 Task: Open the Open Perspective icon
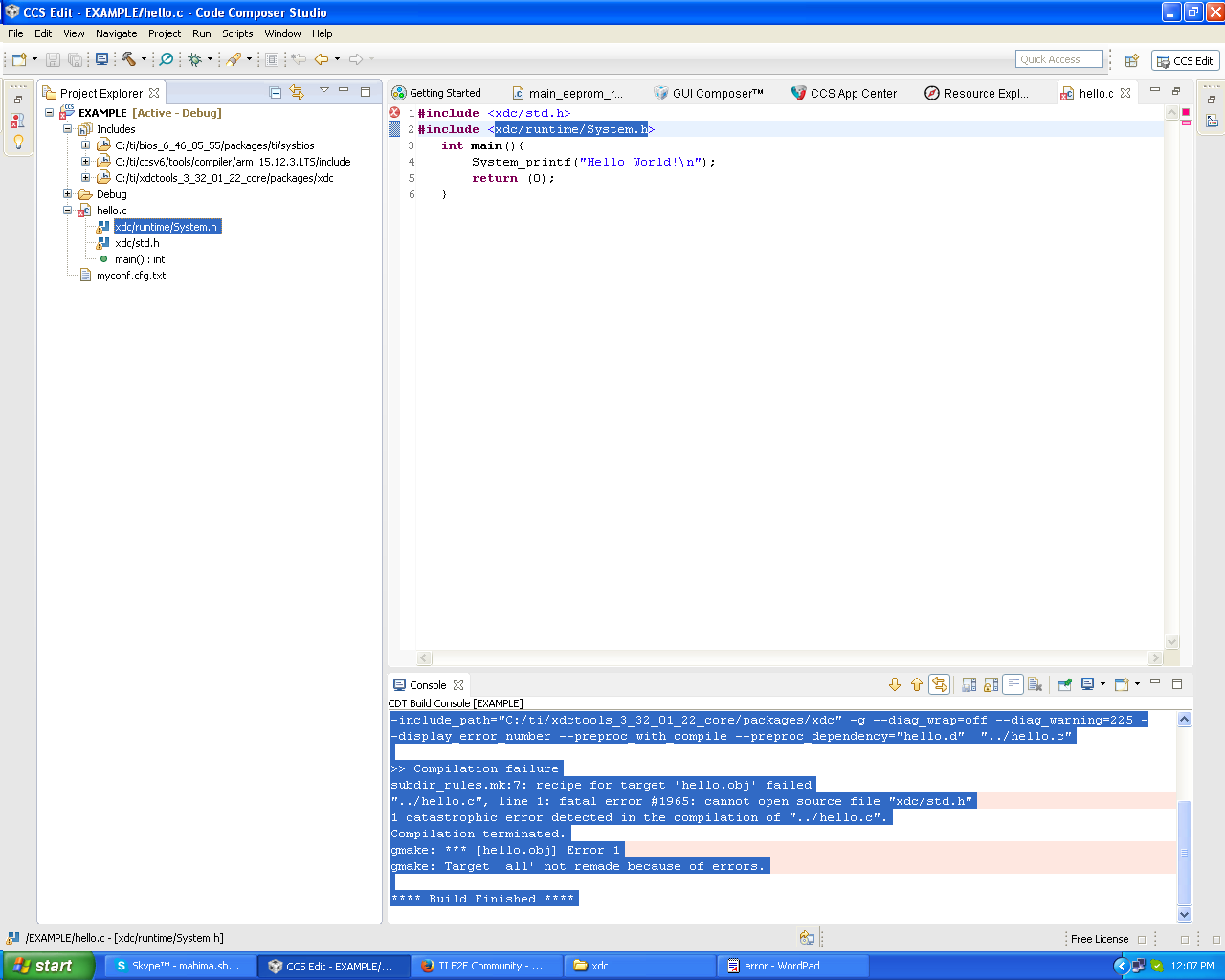pos(1131,60)
